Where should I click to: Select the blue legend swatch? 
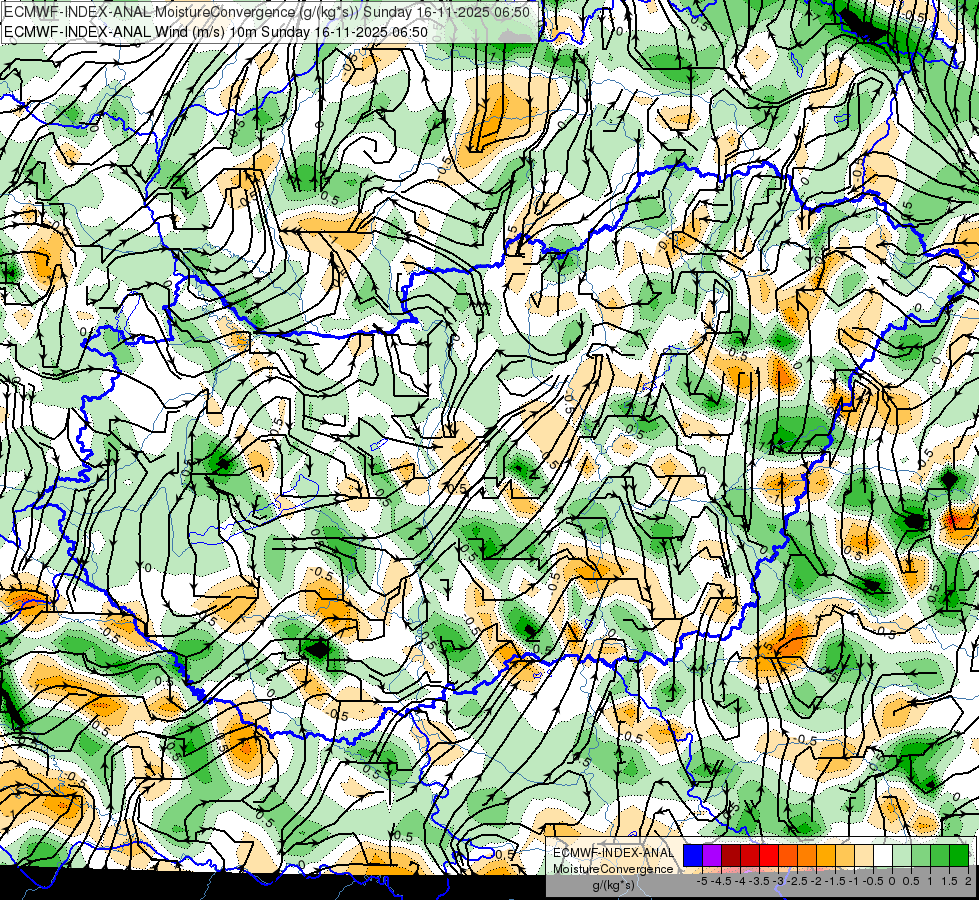(693, 855)
